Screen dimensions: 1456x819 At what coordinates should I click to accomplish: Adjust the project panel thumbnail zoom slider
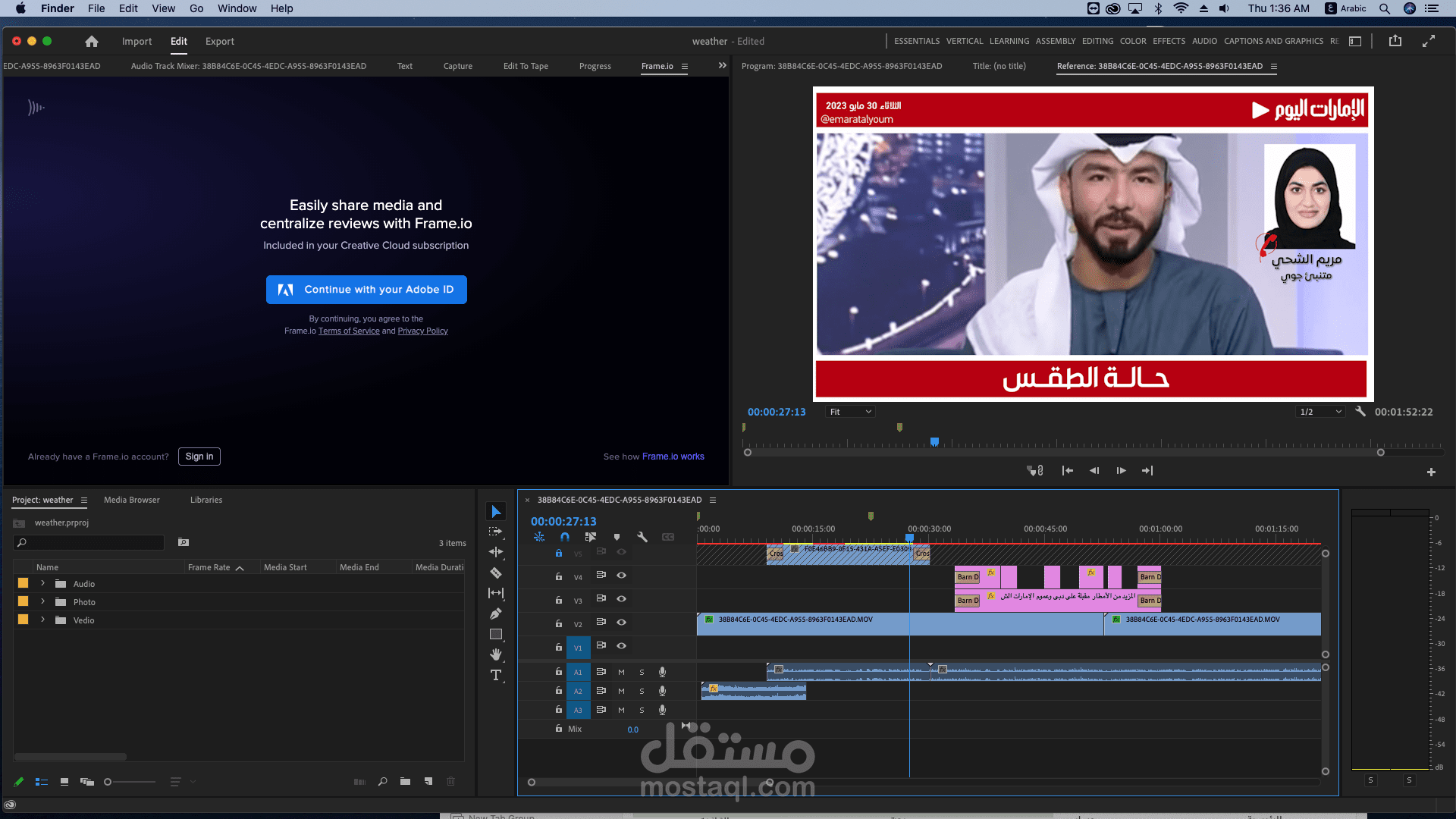tap(108, 782)
